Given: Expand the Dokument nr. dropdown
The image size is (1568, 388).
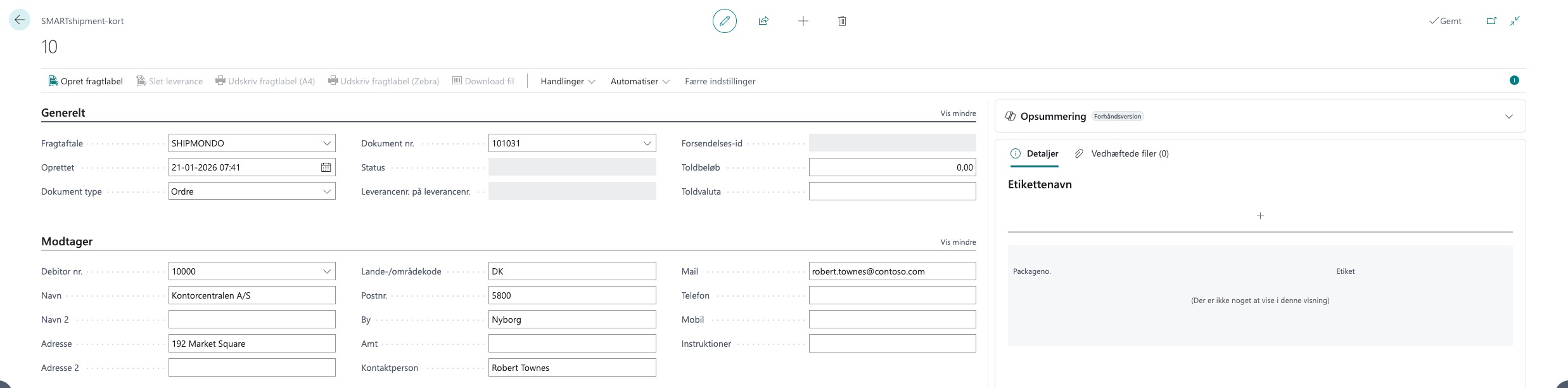Looking at the screenshot, I should point(647,143).
